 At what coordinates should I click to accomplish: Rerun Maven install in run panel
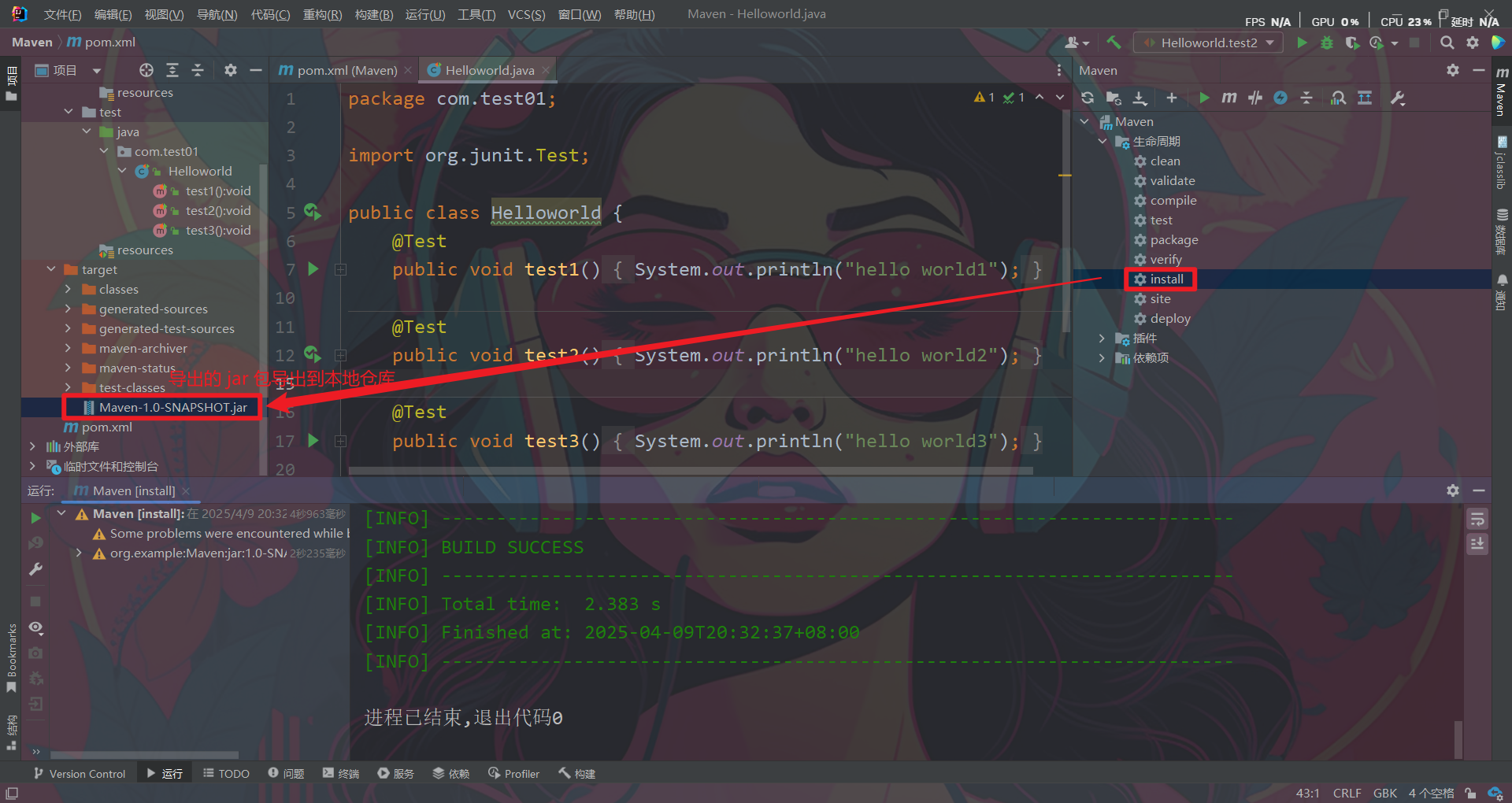click(35, 518)
